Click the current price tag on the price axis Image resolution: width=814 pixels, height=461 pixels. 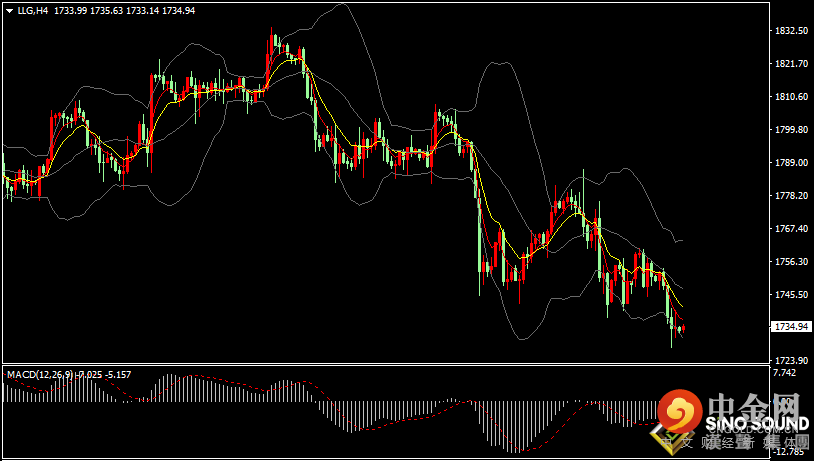[792, 327]
